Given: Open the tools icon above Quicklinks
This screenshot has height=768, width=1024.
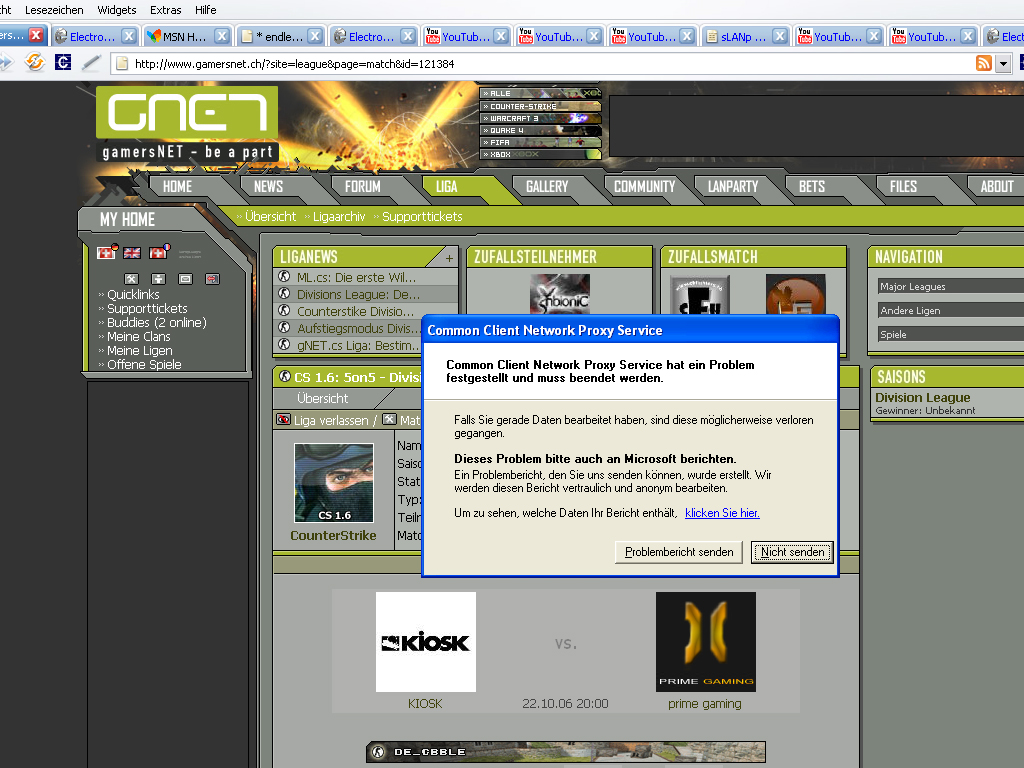Looking at the screenshot, I should (131, 279).
